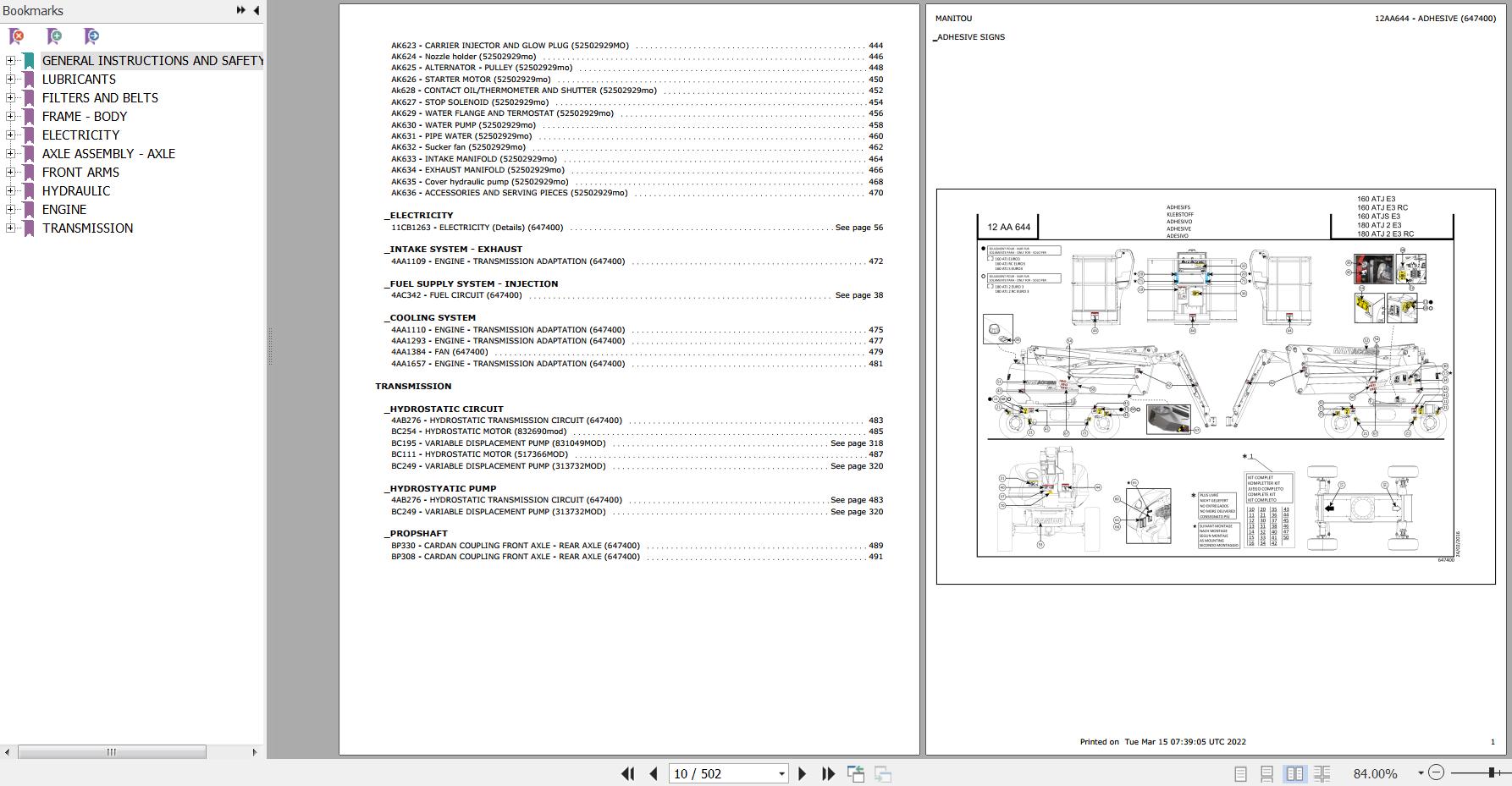Click the zoom out minus button
The width and height of the screenshot is (1512, 786).
[x=1436, y=772]
